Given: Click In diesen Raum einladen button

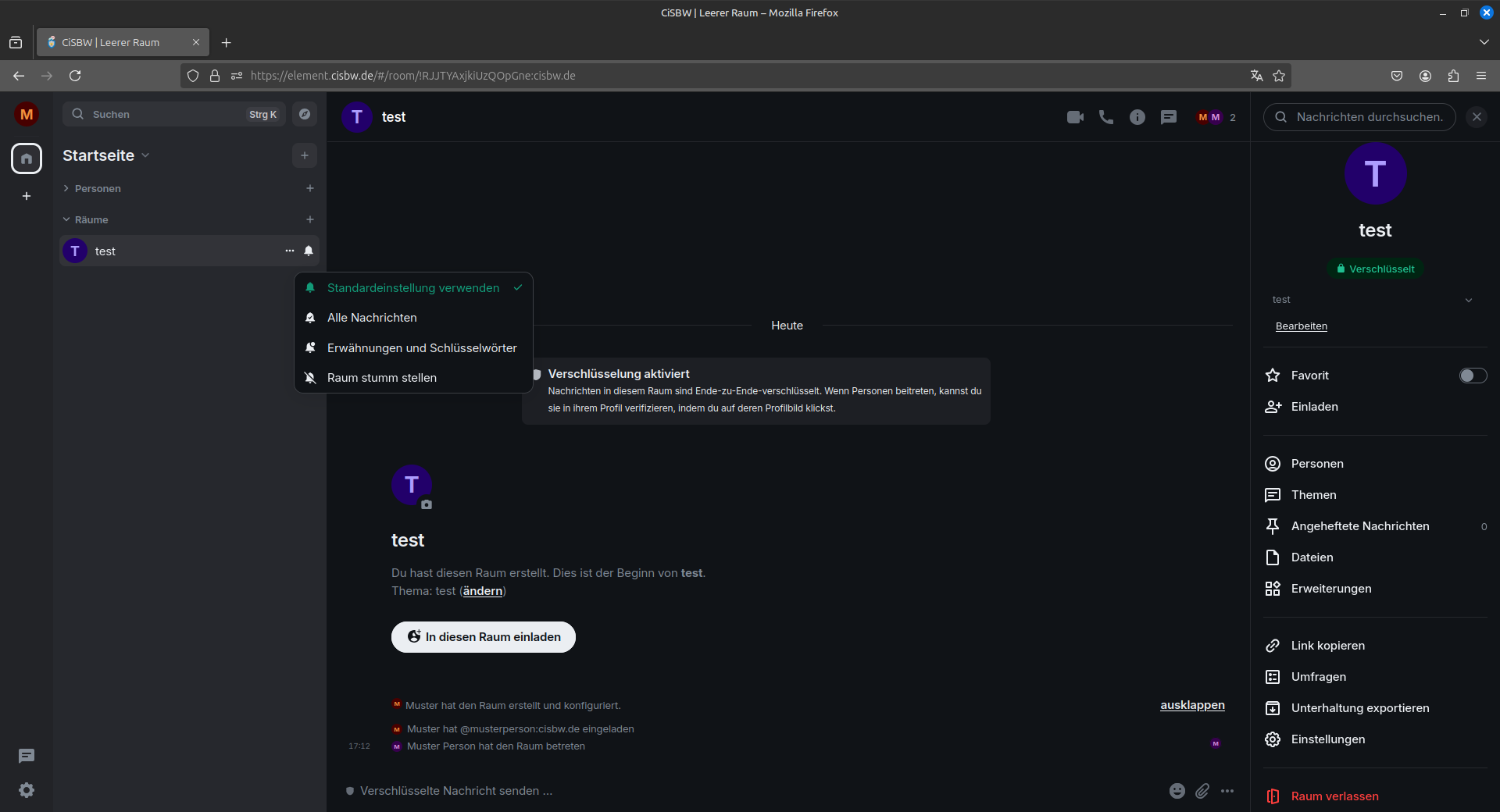Looking at the screenshot, I should click(484, 637).
